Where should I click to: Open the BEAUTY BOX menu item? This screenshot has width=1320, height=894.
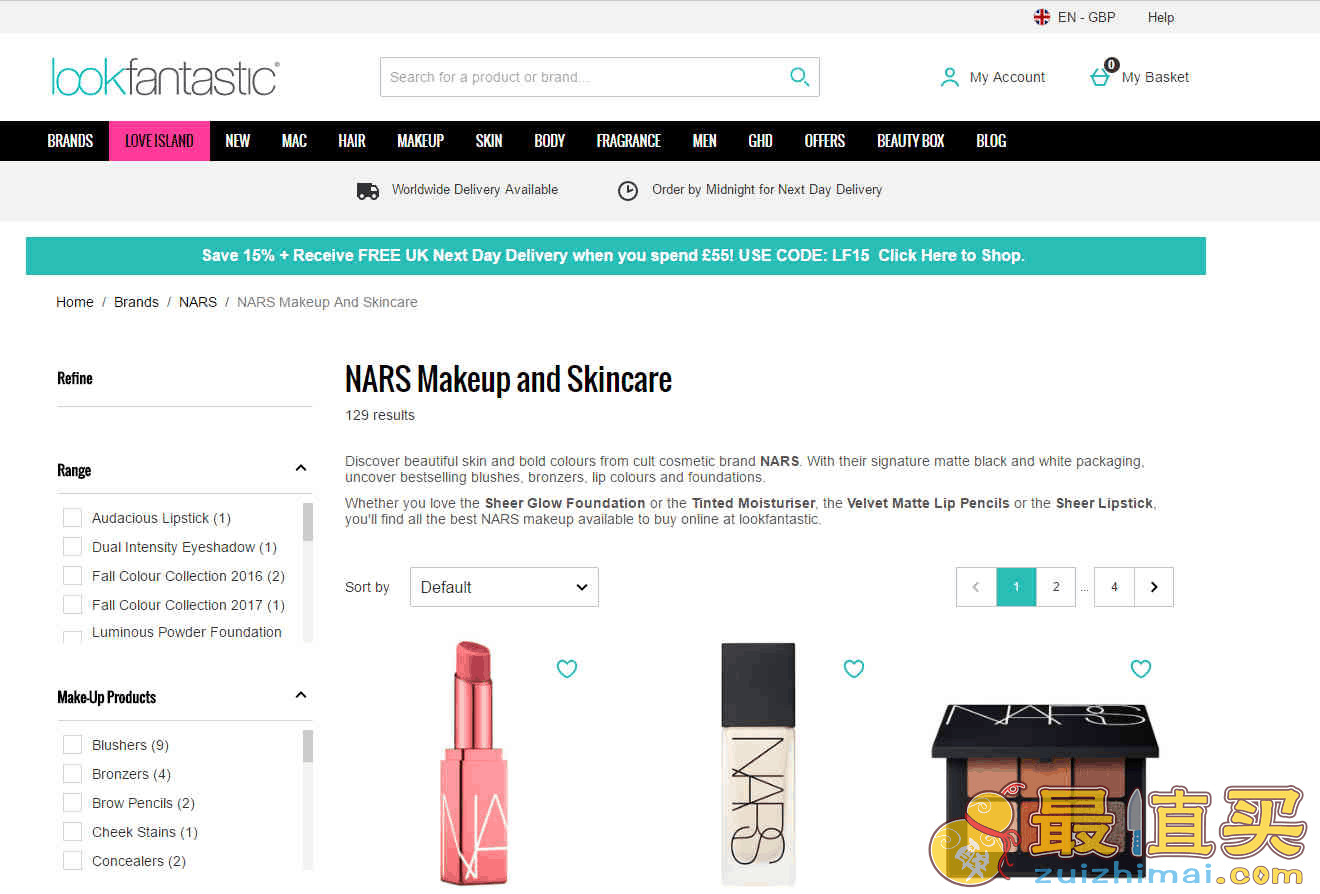click(x=910, y=141)
